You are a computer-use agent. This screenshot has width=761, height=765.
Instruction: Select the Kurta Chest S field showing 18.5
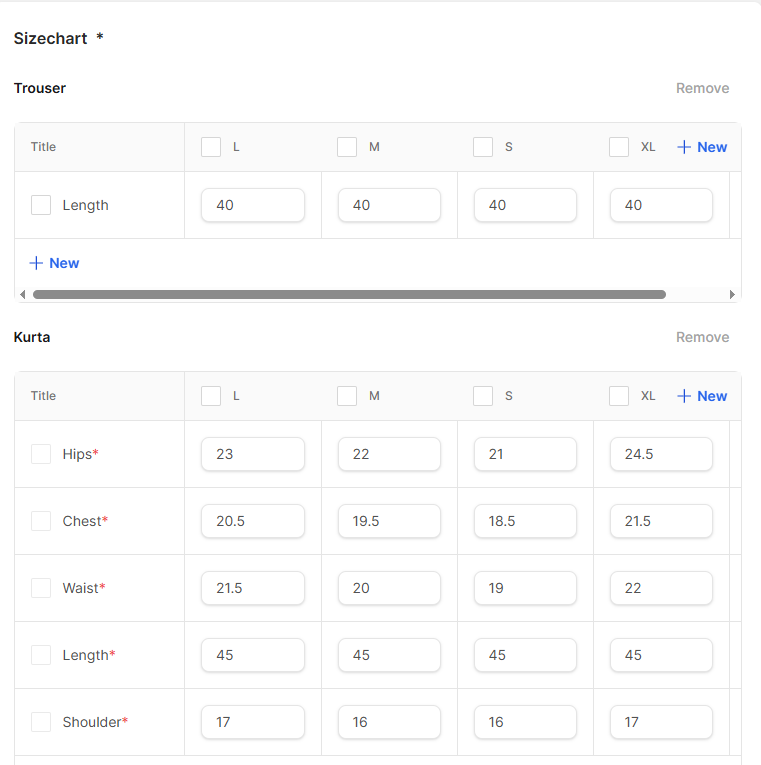525,521
